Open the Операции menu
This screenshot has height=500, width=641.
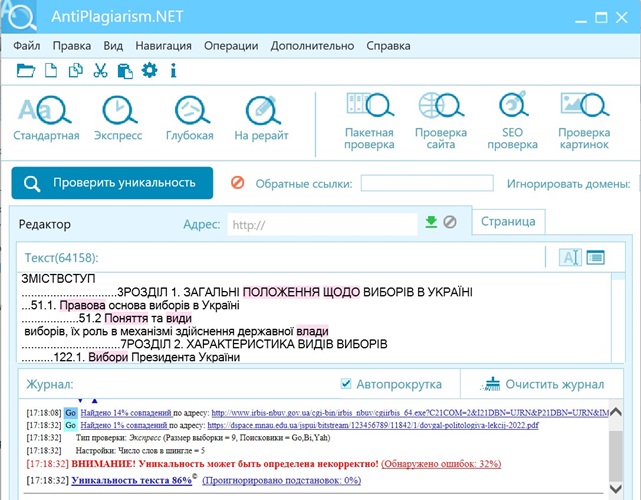[231, 46]
